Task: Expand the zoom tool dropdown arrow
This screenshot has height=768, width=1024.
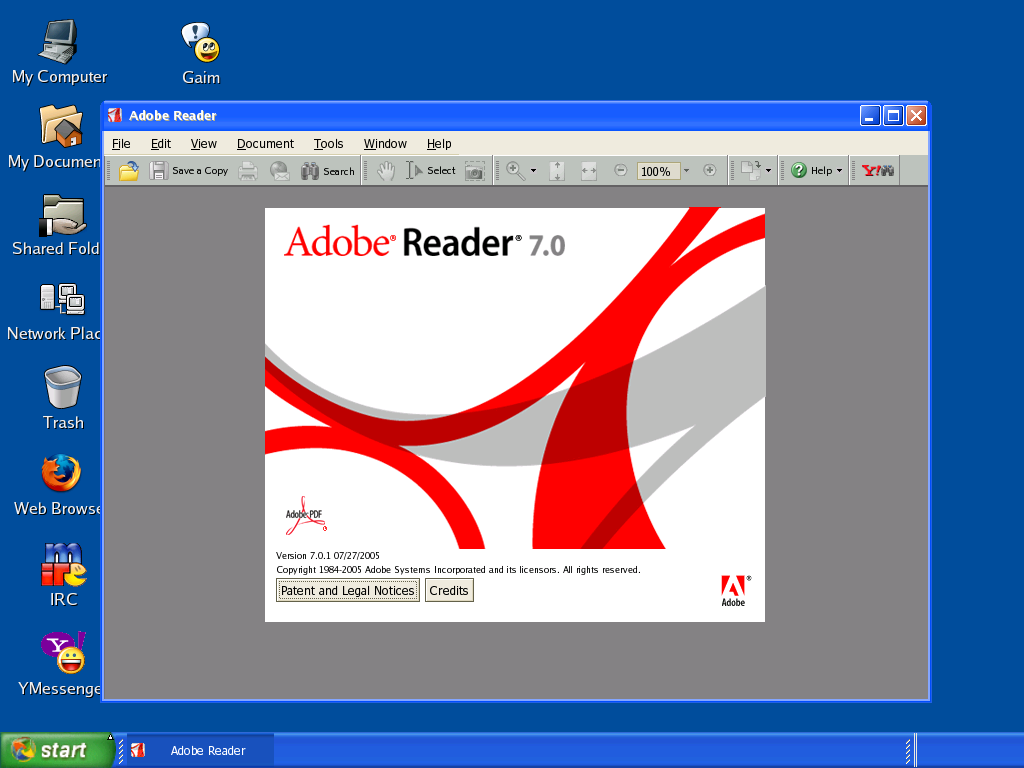Action: coord(534,171)
